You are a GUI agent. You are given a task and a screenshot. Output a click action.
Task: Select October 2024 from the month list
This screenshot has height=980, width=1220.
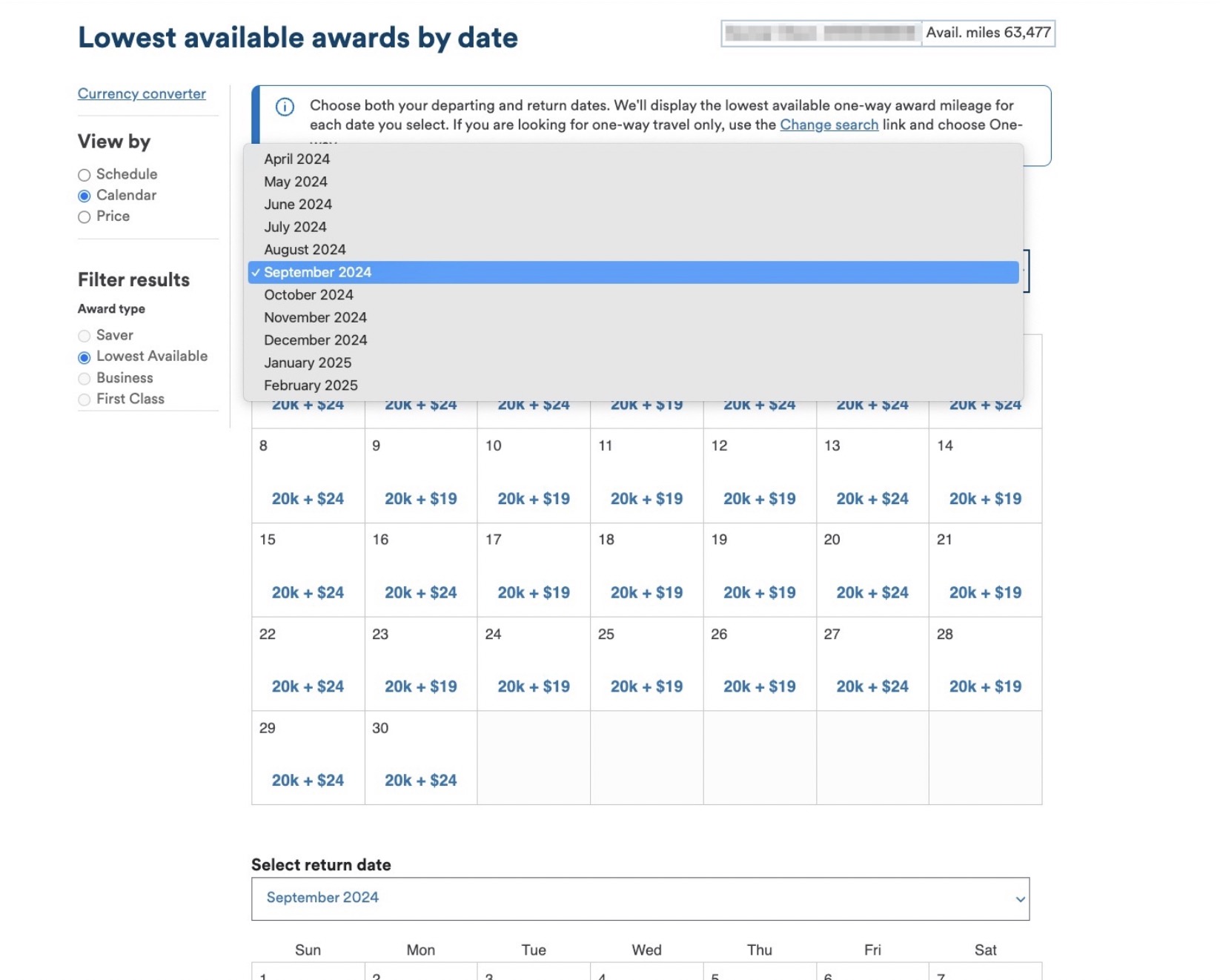coord(308,295)
